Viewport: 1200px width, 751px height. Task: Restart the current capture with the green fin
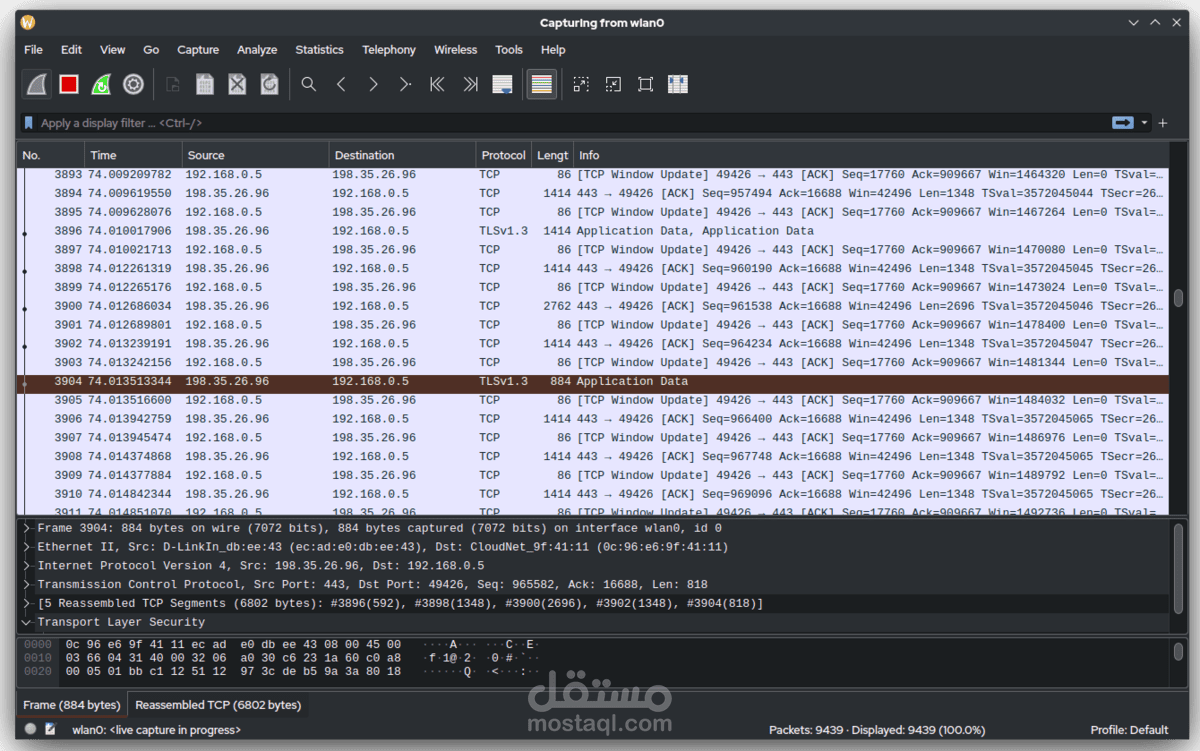tap(101, 85)
